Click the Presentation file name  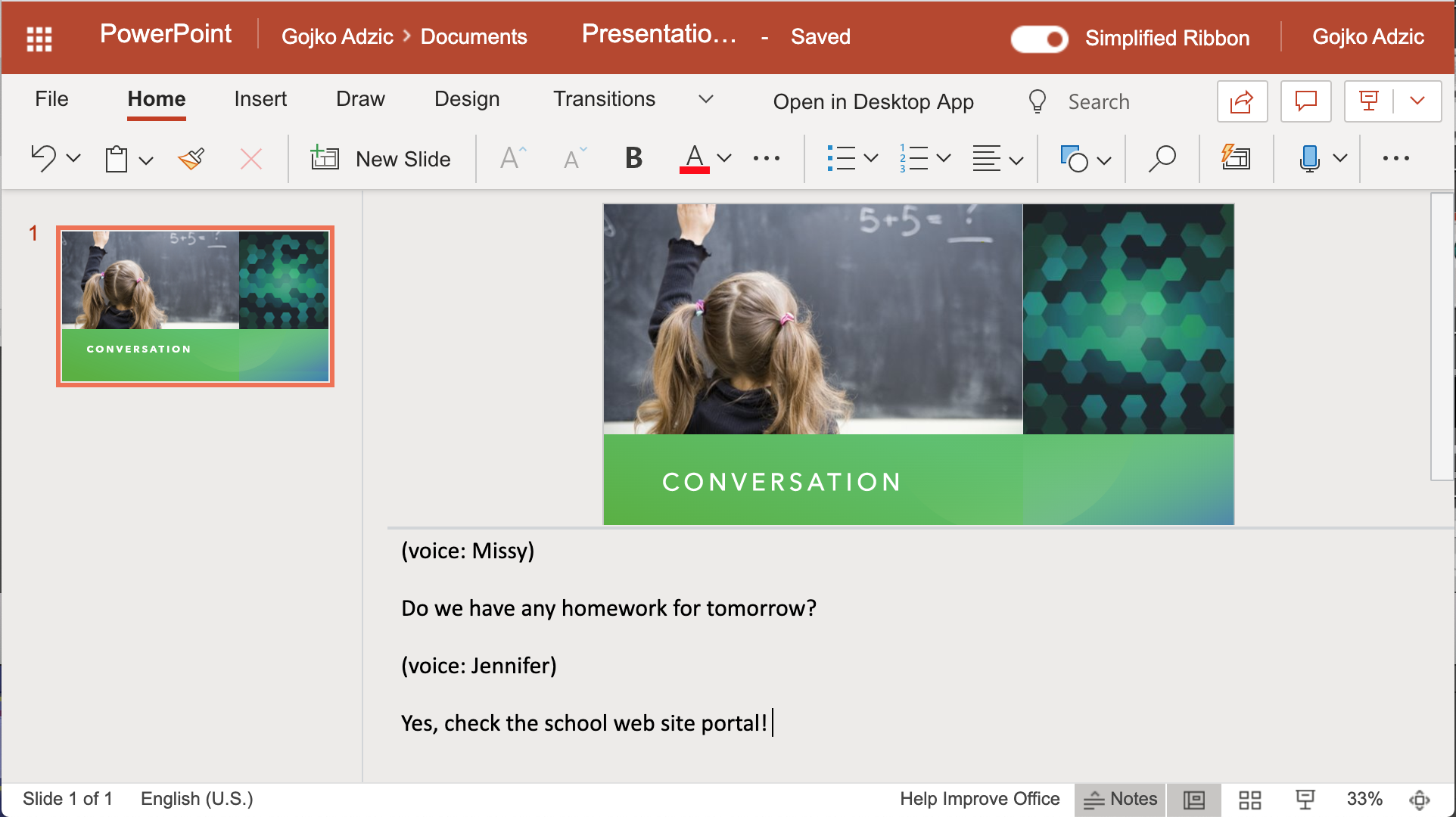tap(659, 34)
